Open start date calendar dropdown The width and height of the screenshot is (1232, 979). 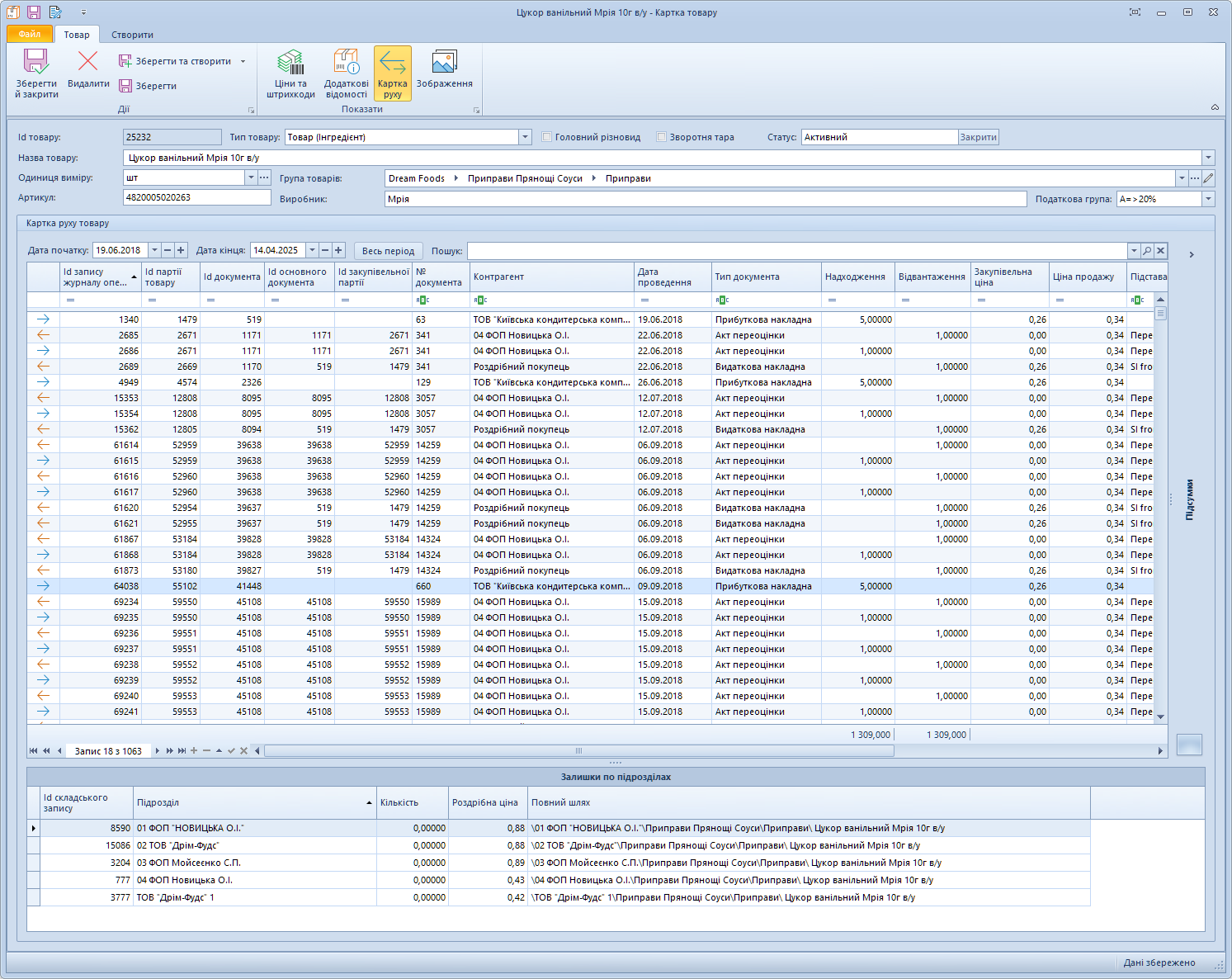tap(153, 251)
